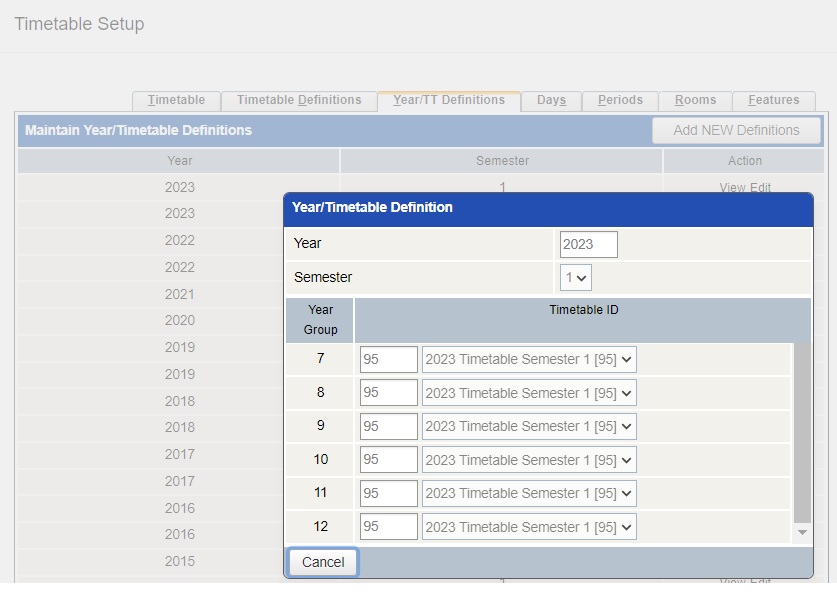This screenshot has width=837, height=595.
Task: Expand the Timetable ID dropdown for Year Group 11
Action: click(x=529, y=493)
